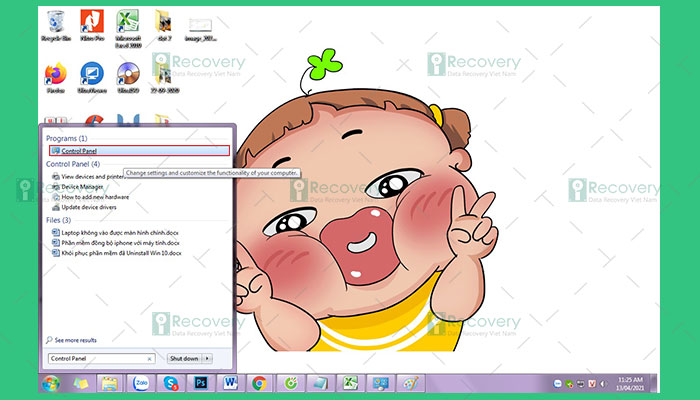Screen dimensions: 700x400
Task: Open How to add new hardware
Action: pyautogui.click(x=90, y=197)
